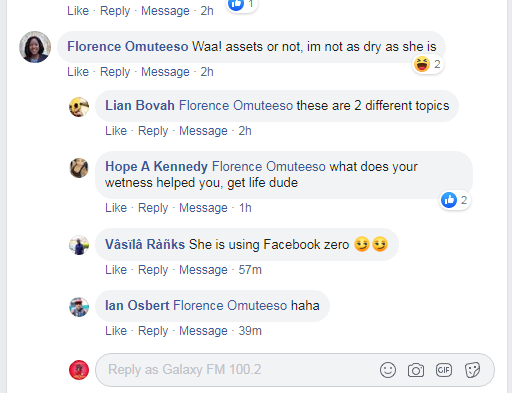Like Florence Omuteeso's comment
512x393 pixels.
(78, 72)
